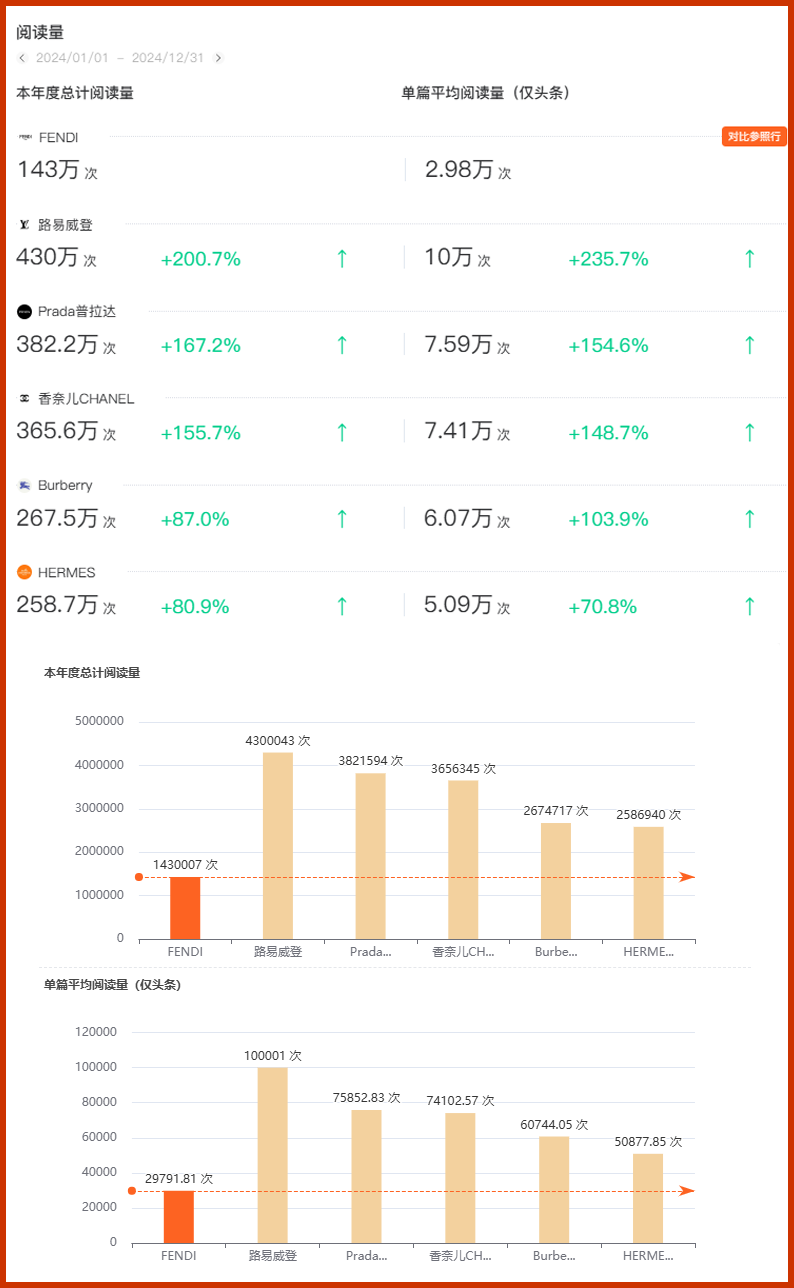The width and height of the screenshot is (794, 1288).
Task: Click the 路易威登 bar labeled 4300043 次
Action: (x=278, y=846)
